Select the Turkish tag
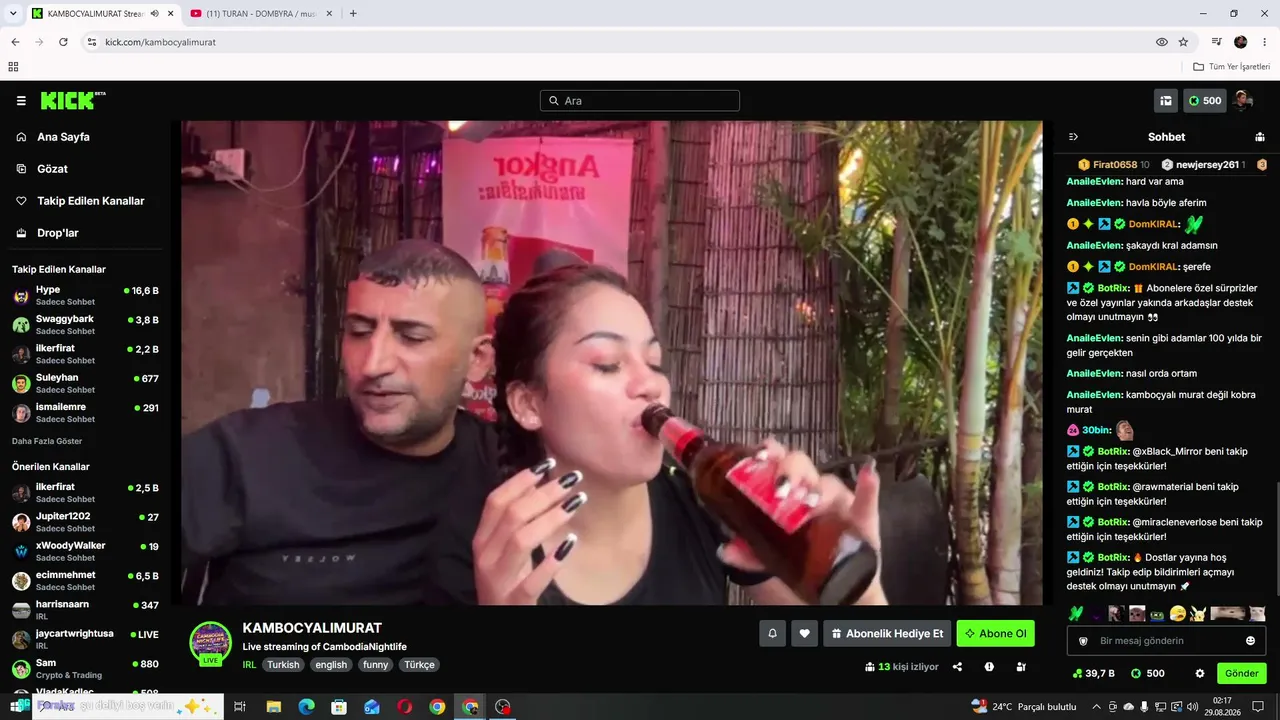Viewport: 1280px width, 720px height. coord(283,665)
